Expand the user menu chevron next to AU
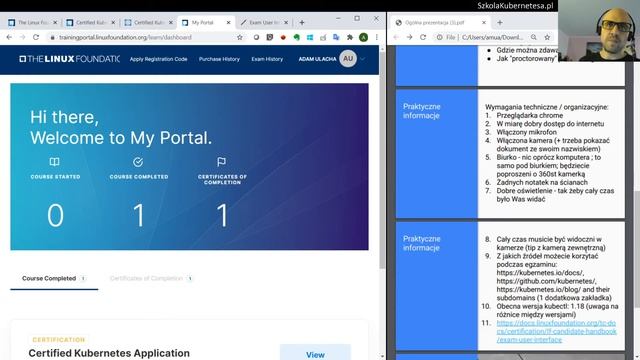This screenshot has height=360, width=640. pyautogui.click(x=362, y=59)
